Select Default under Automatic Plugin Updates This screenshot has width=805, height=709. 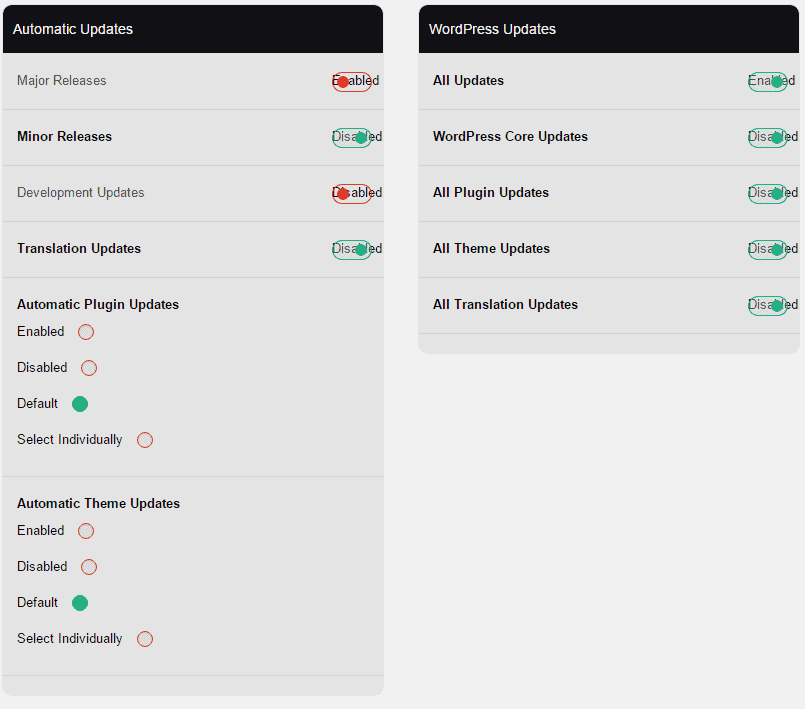pos(80,404)
